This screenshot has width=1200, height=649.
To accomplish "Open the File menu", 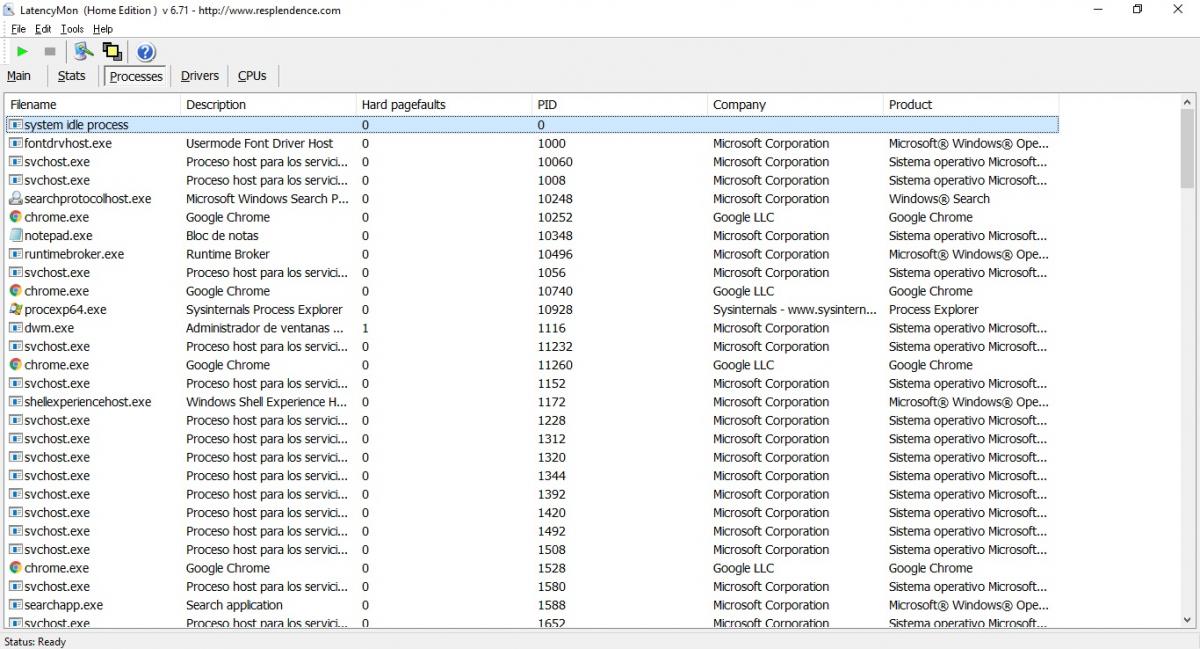I will tap(19, 29).
